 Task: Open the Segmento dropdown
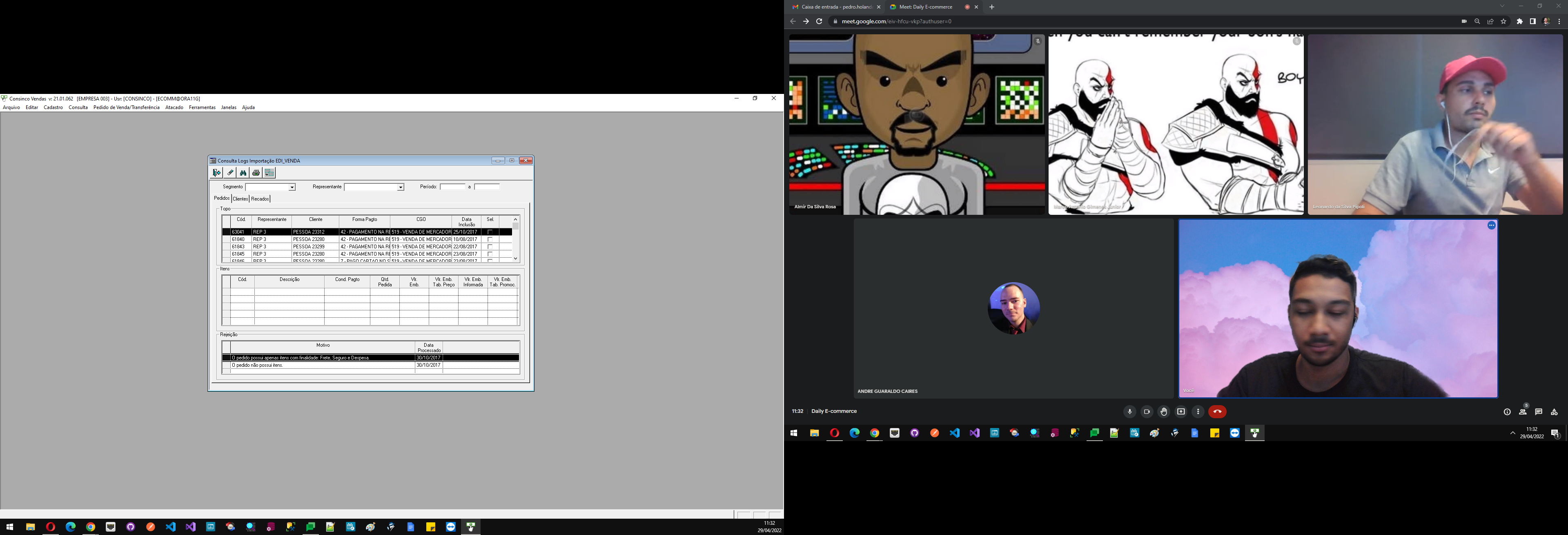(292, 187)
